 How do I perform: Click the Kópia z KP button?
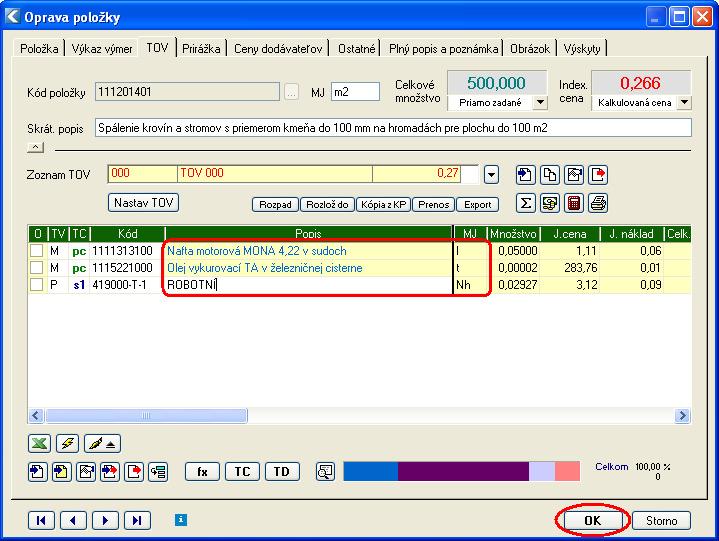384,204
